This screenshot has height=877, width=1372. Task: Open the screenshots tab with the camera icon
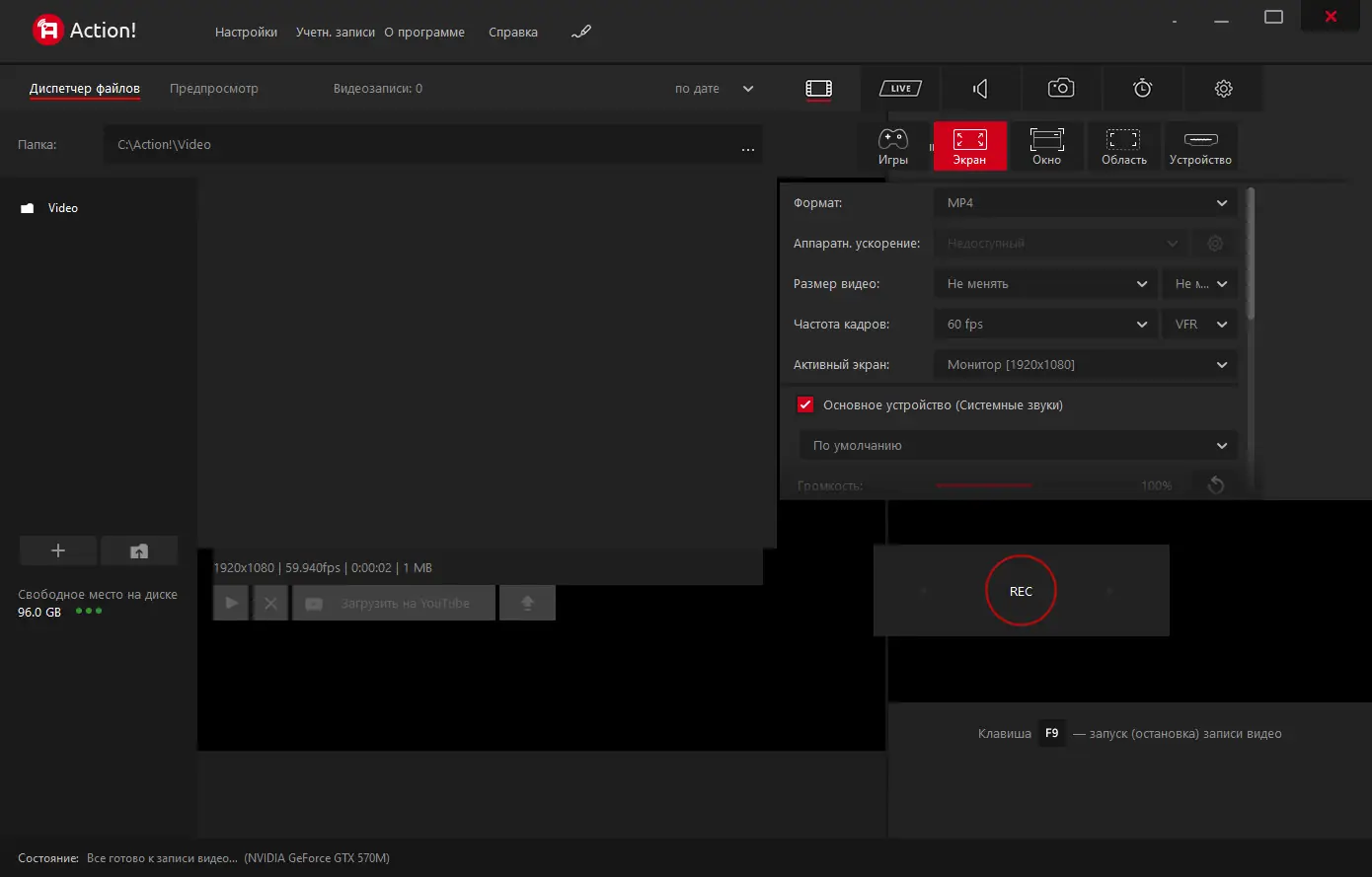1061,89
